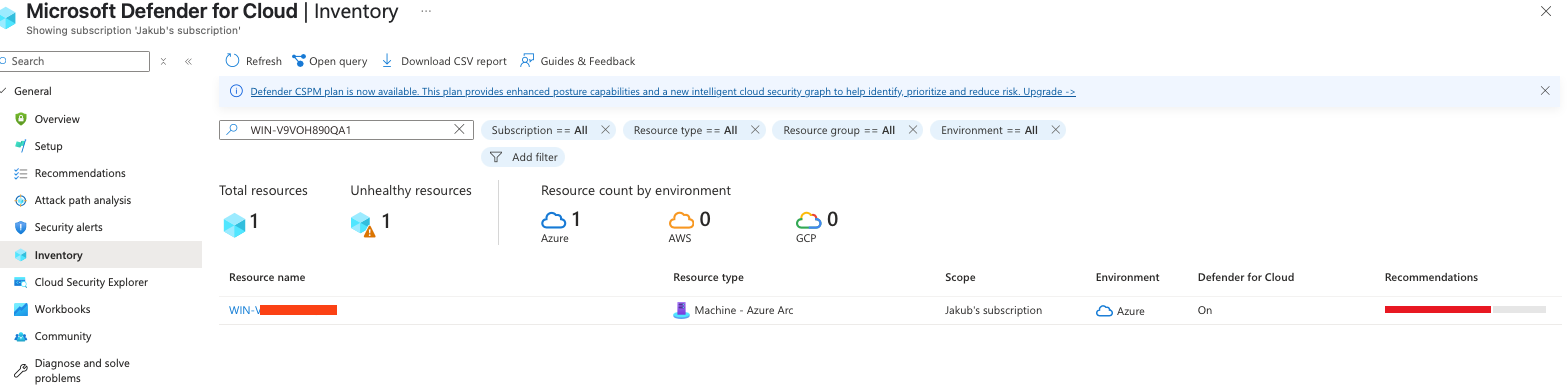This screenshot has height=391, width=1567.
Task: Dismiss the Defender CSPM info banner
Action: [1545, 91]
